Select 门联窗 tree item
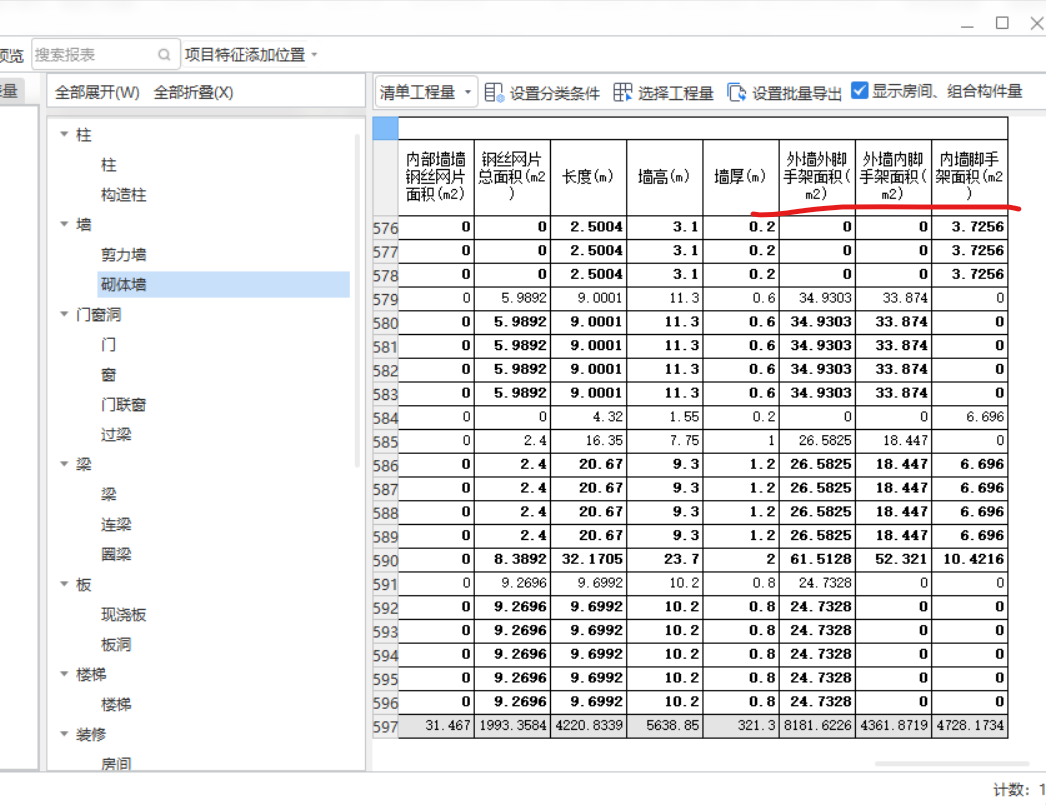 123,405
